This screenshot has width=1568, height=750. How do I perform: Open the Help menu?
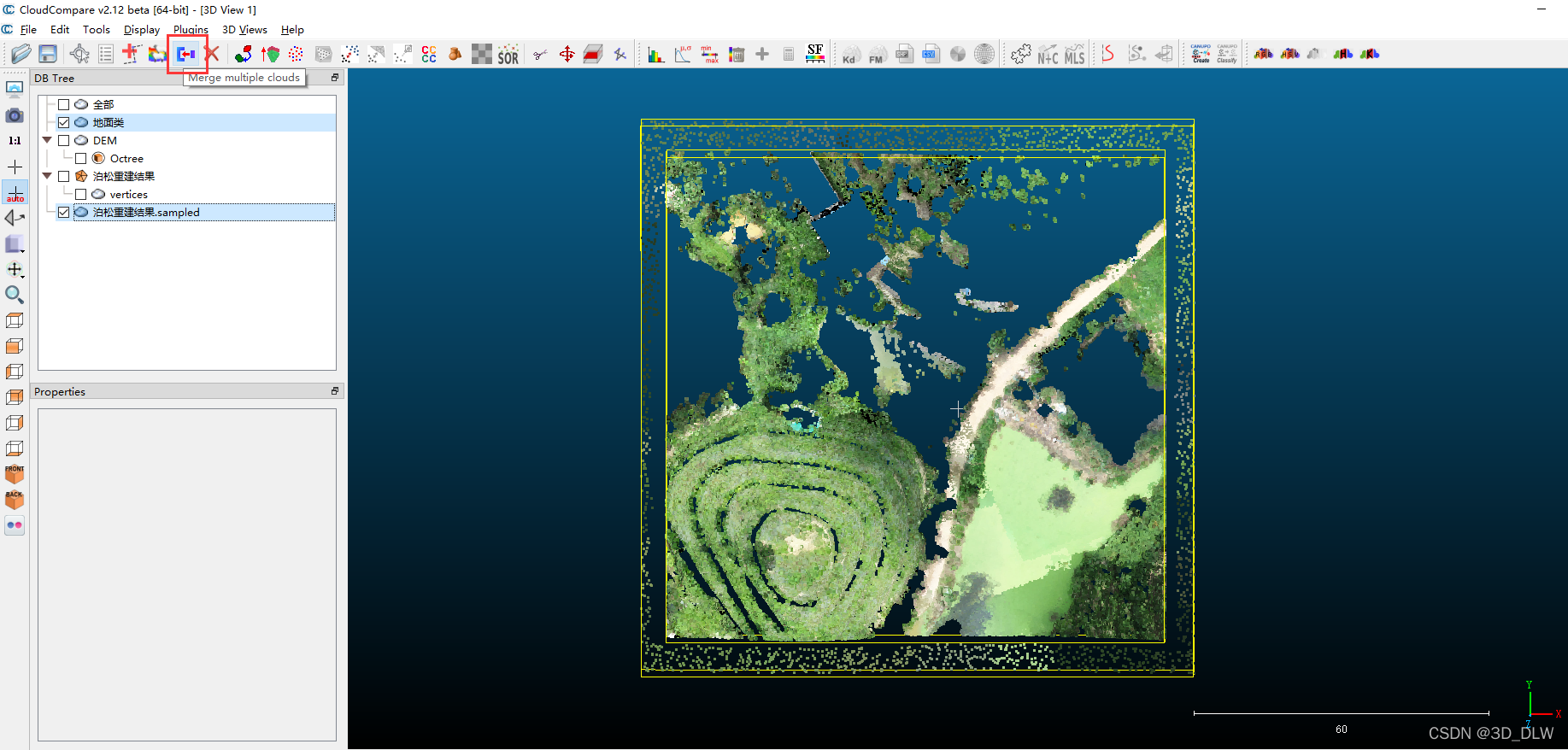tap(292, 29)
